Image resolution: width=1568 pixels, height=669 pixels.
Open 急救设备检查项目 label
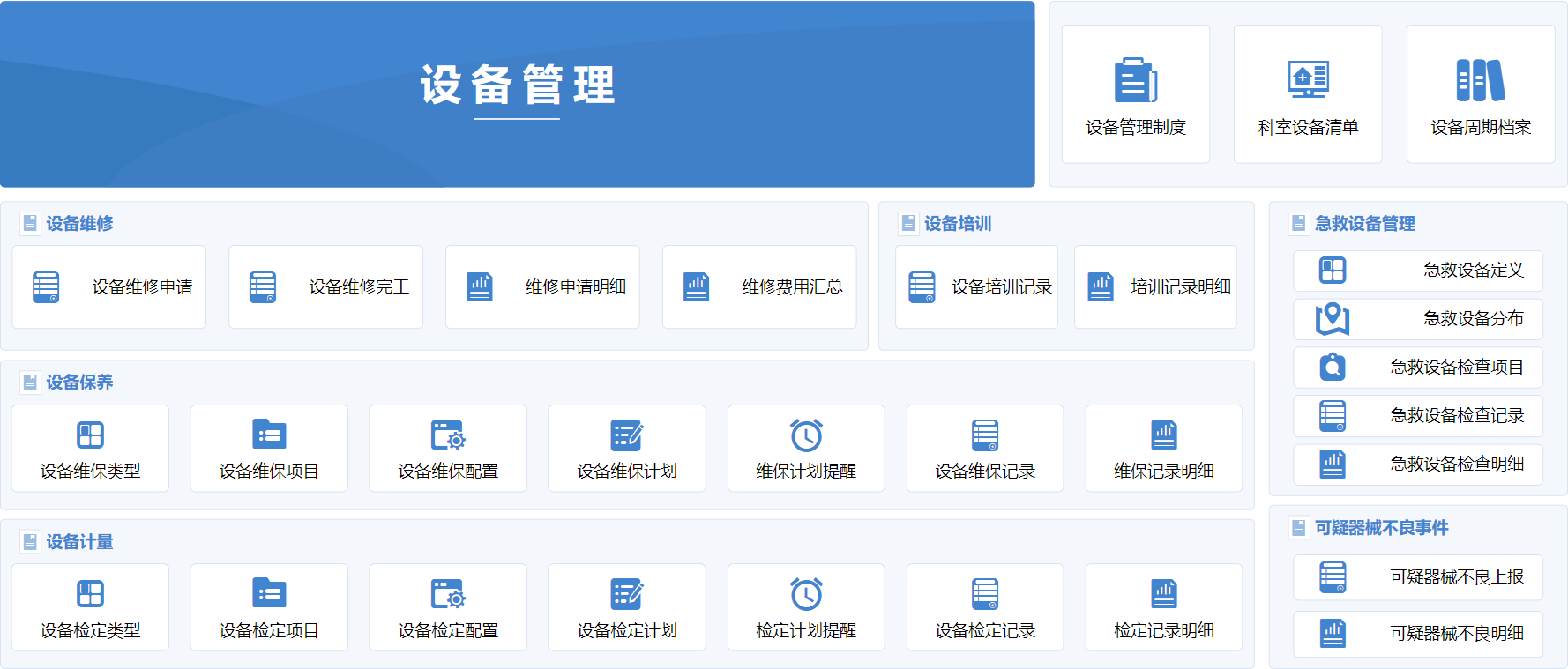pyautogui.click(x=1457, y=368)
